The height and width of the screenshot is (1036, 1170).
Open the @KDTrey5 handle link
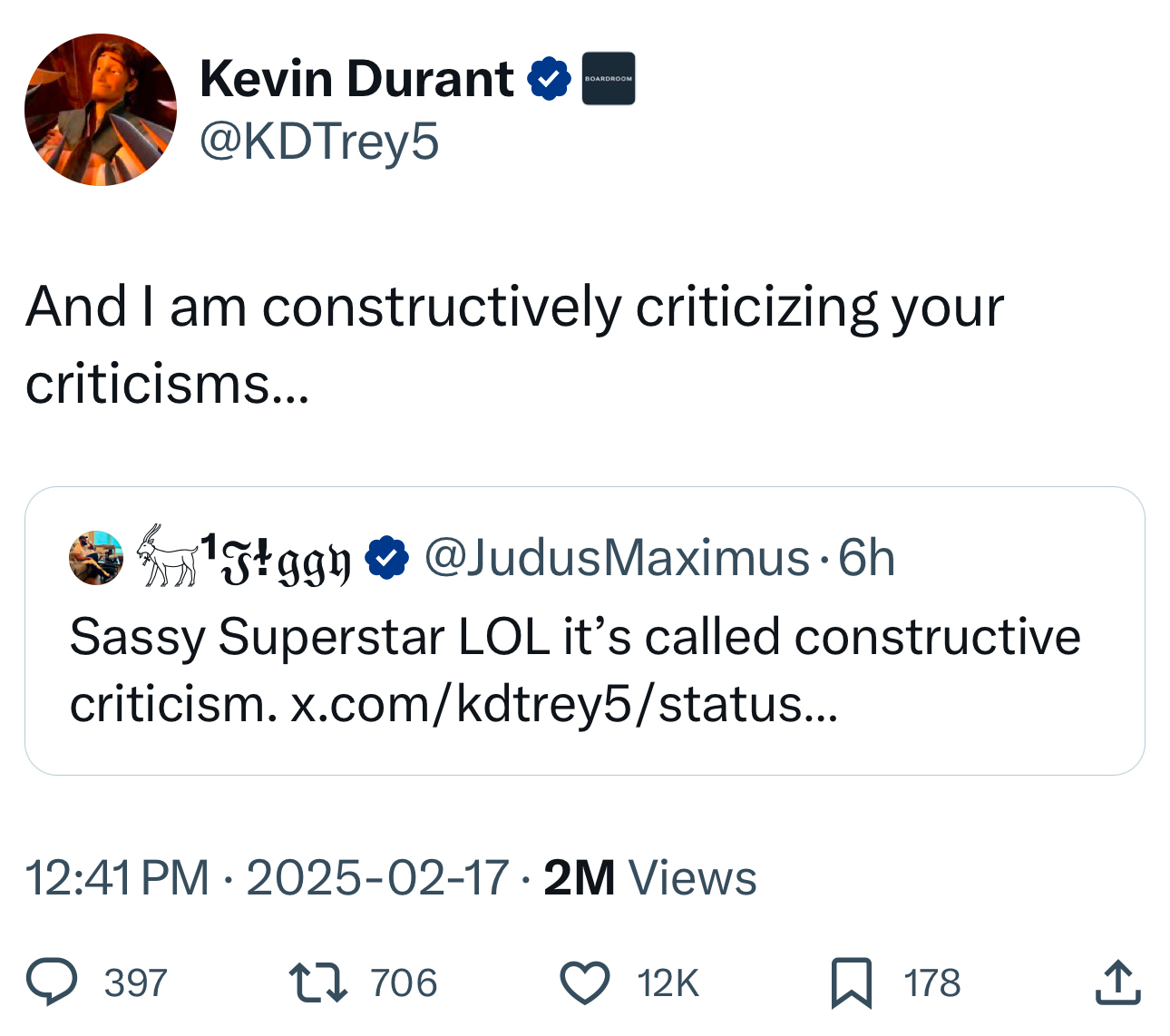coord(319,142)
